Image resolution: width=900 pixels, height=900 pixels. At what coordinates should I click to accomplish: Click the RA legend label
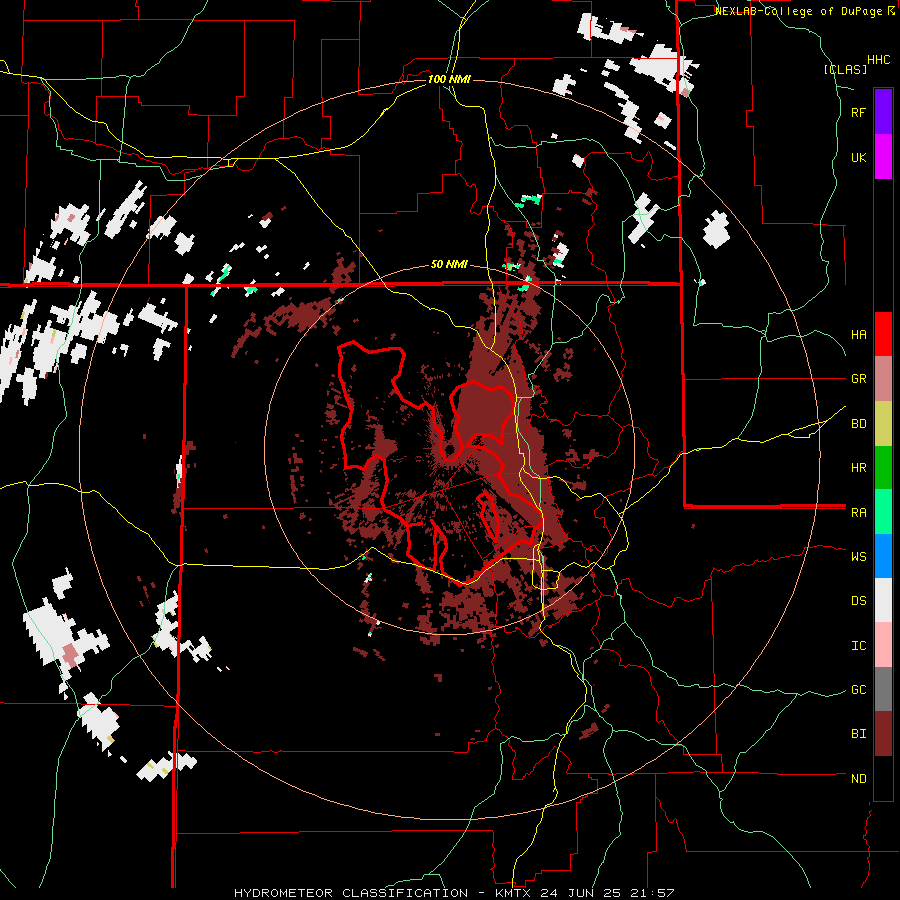click(858, 513)
